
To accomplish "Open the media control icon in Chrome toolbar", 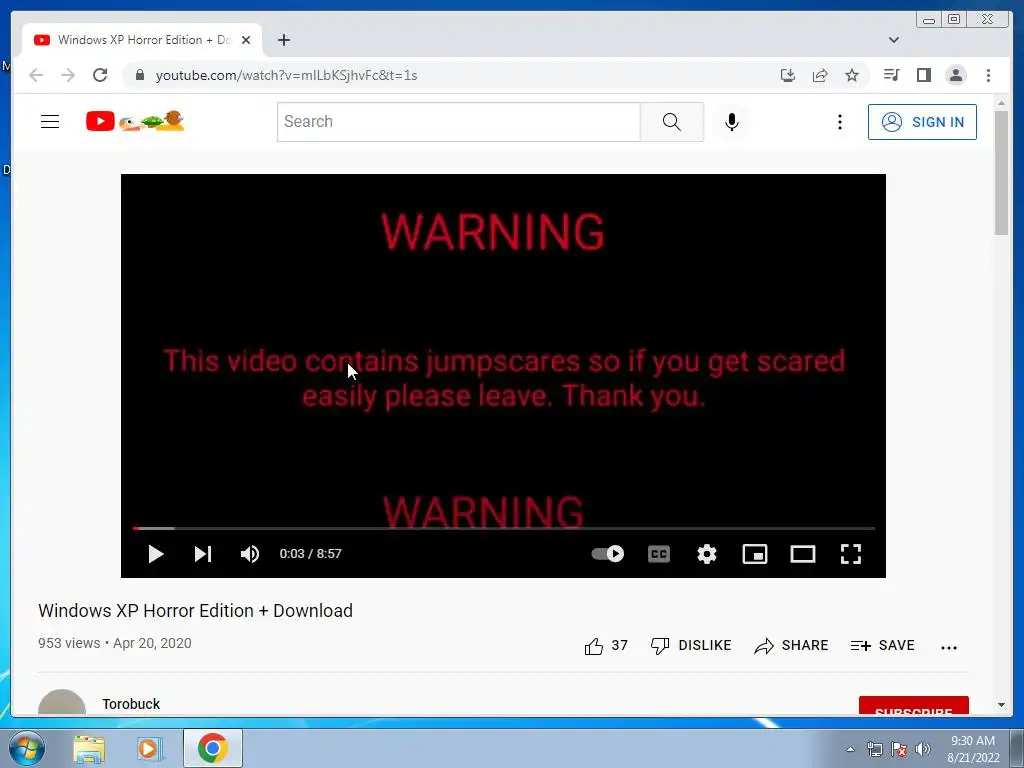I will pos(891,75).
